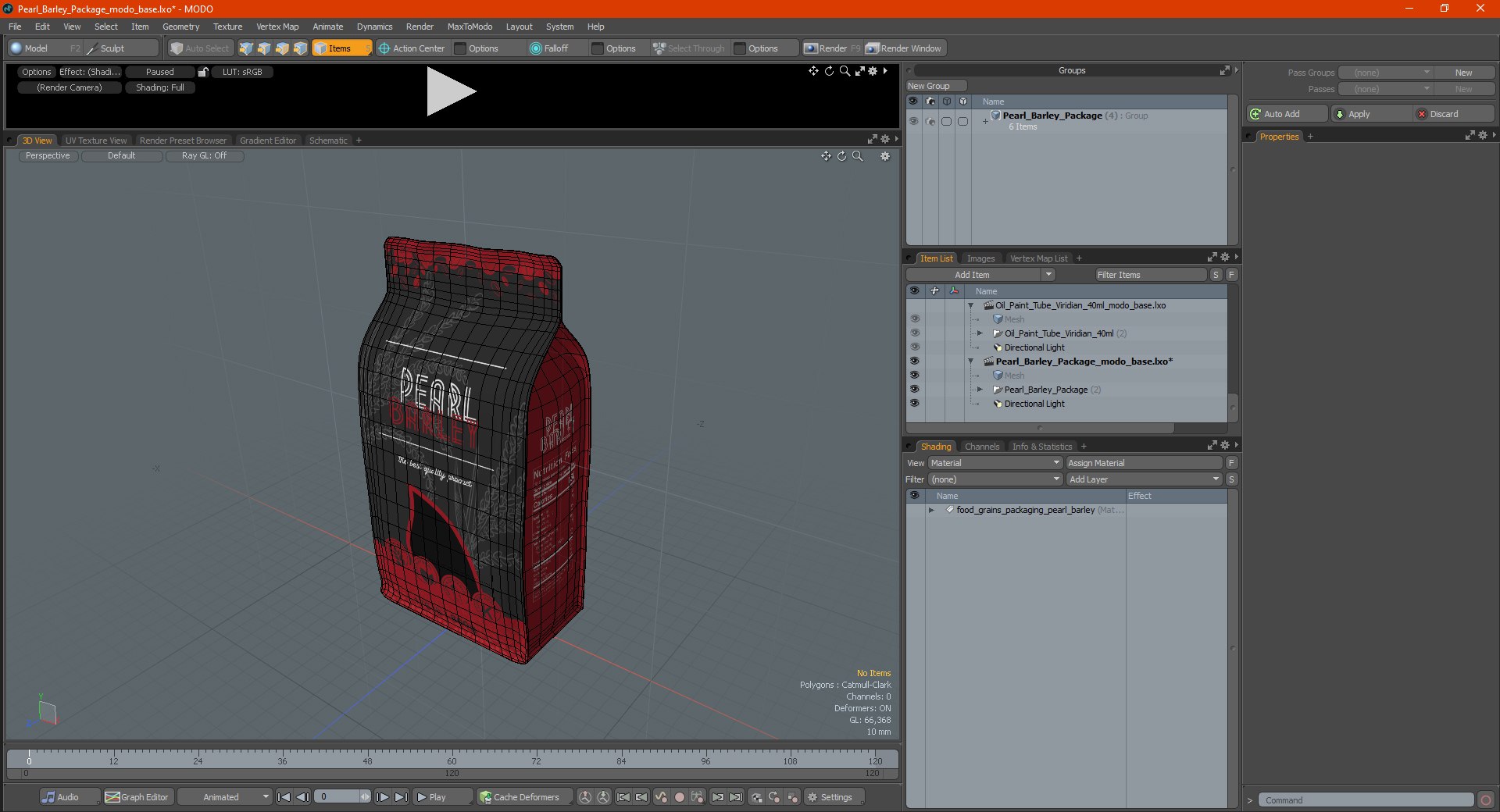Viewport: 1500px width, 812px height.
Task: Click Assign Material button
Action: tap(1144, 463)
